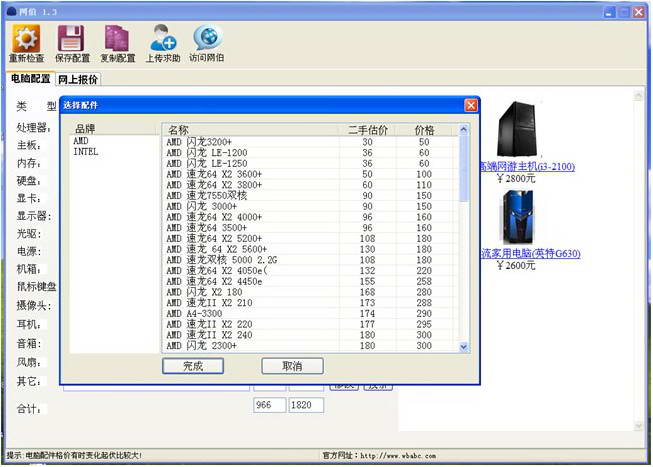Image resolution: width=653 pixels, height=467 pixels.
Task: Click the right panel scroll-up arrow
Action: point(638,96)
